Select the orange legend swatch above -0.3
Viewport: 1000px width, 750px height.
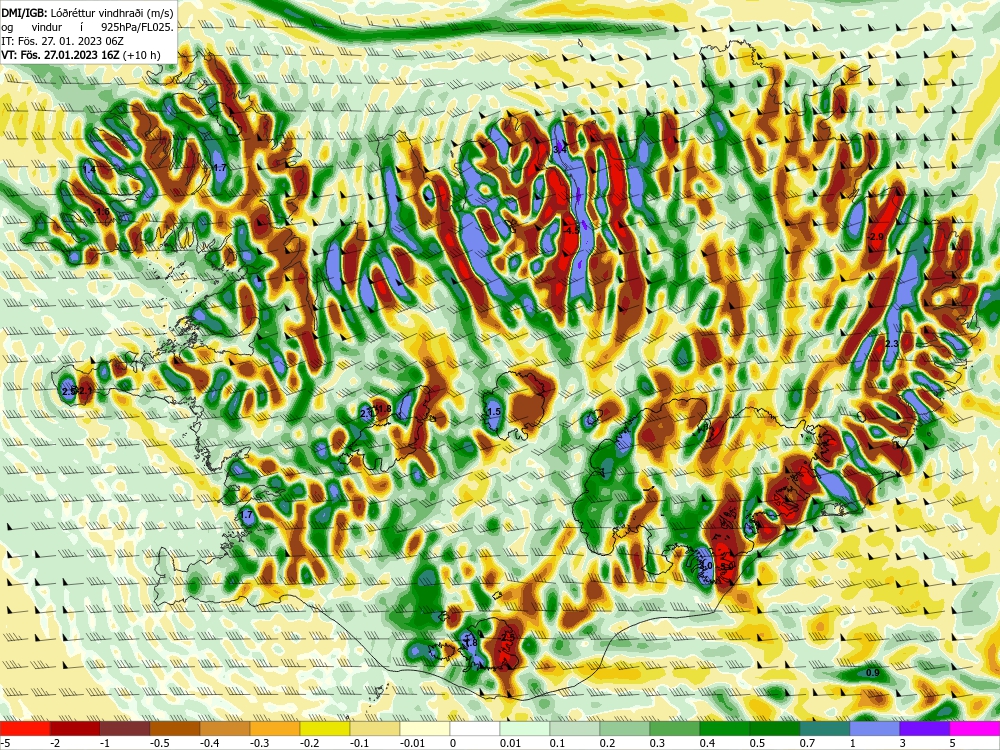tap(275, 728)
